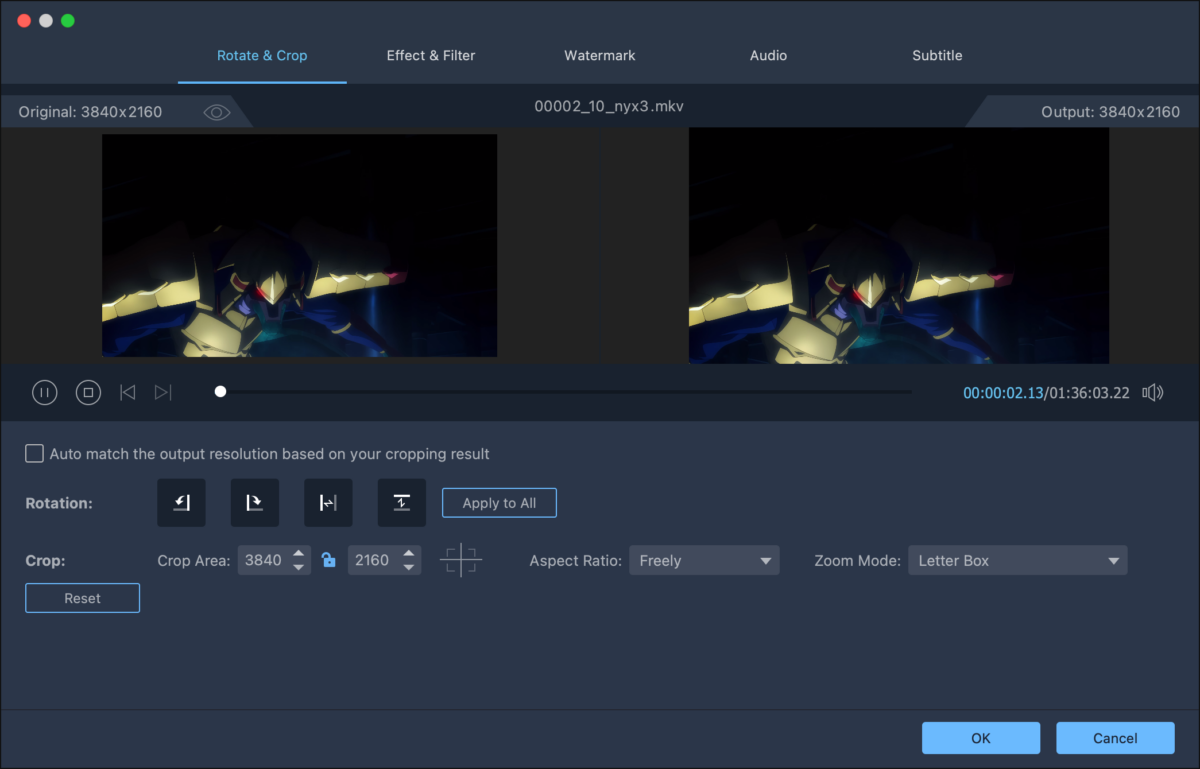Decrease crop height with down arrow
Image resolution: width=1200 pixels, height=769 pixels.
408,568
